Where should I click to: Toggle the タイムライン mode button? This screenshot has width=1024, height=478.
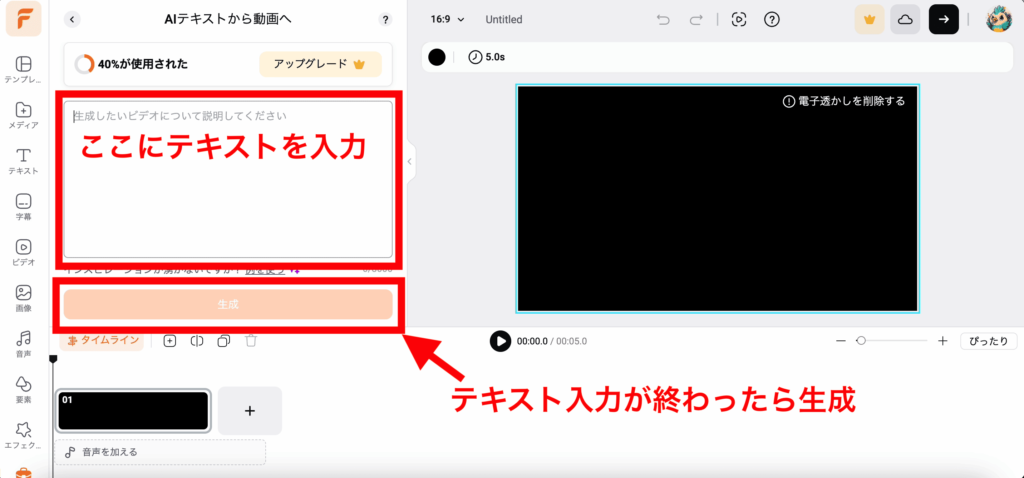coord(101,340)
